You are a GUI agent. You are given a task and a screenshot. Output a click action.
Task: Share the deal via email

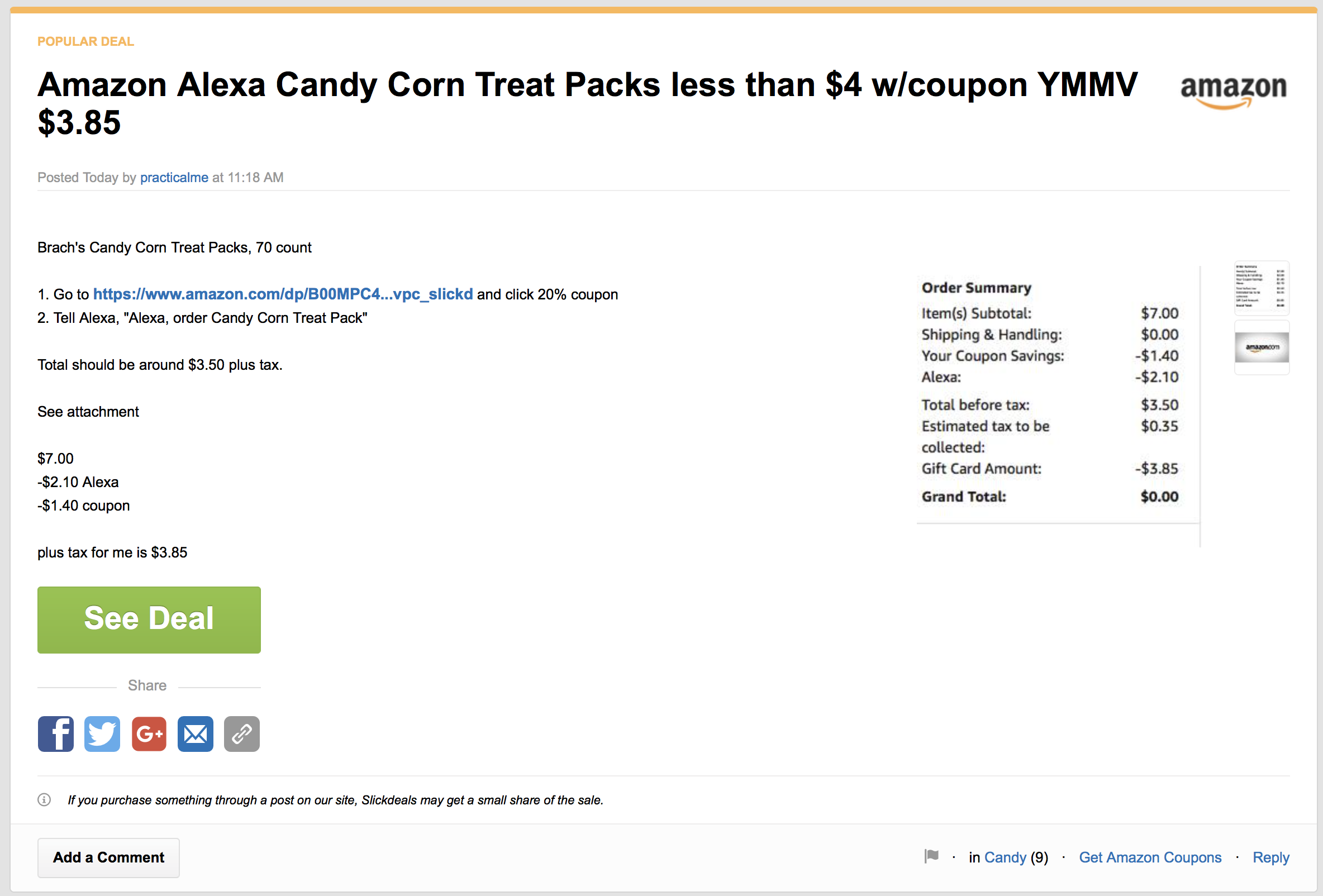[194, 734]
